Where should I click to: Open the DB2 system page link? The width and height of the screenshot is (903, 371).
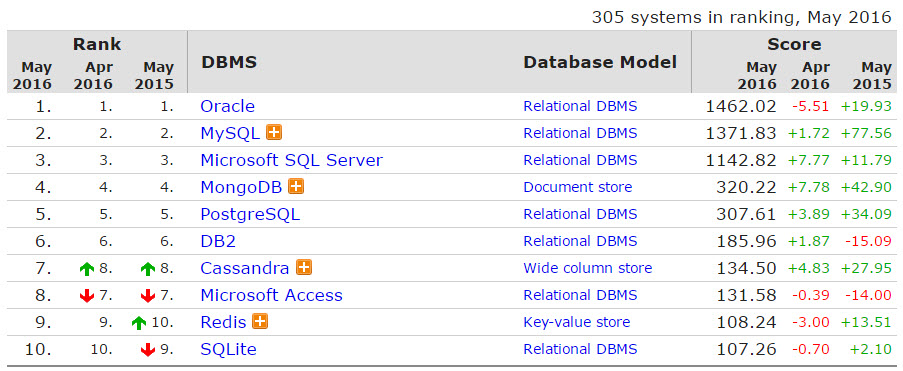pos(218,241)
